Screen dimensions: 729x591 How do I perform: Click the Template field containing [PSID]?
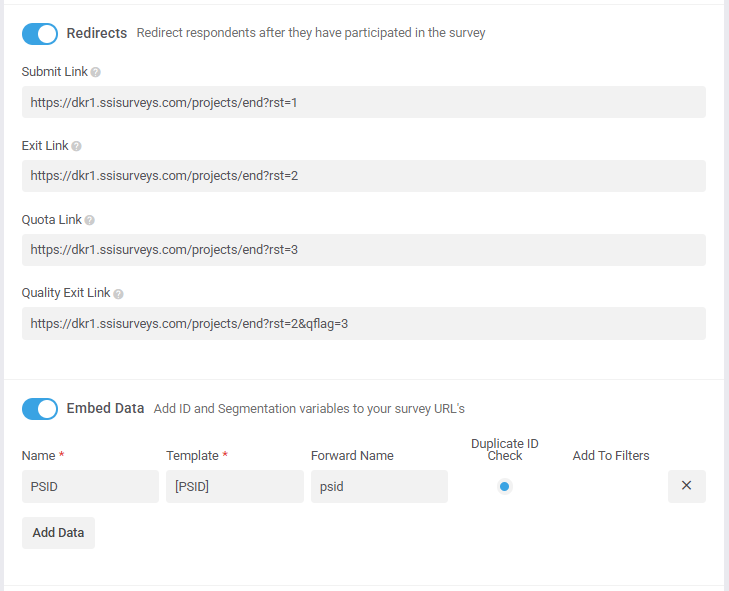point(235,486)
